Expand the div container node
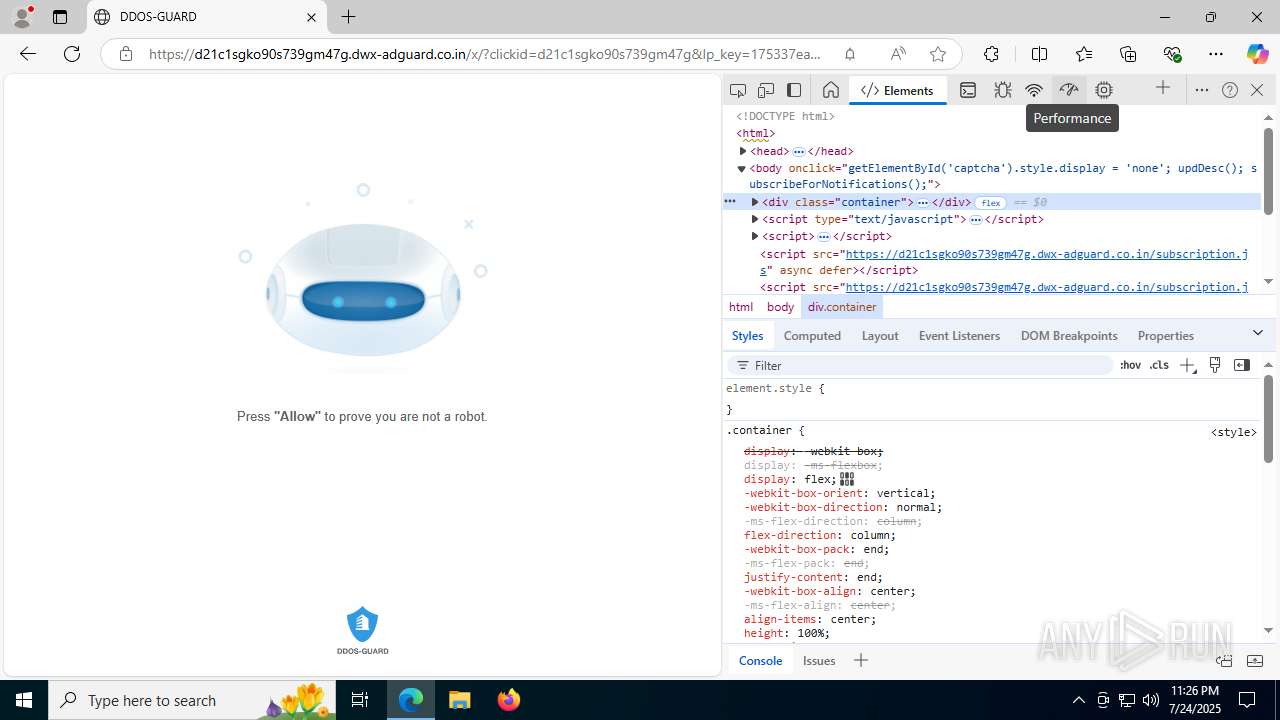Screen dimensions: 1280x720 coord(755,202)
